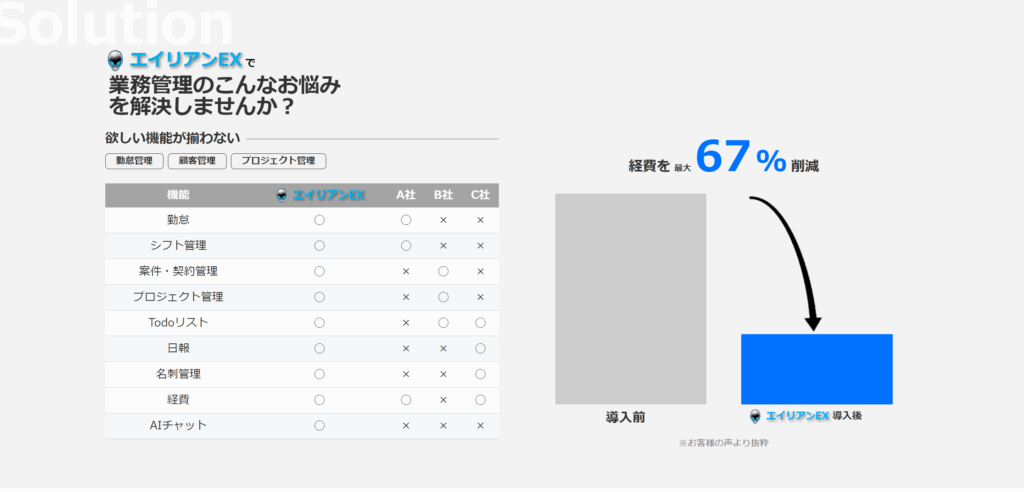Click the C社 column header
This screenshot has width=1024, height=492.
tap(480, 195)
